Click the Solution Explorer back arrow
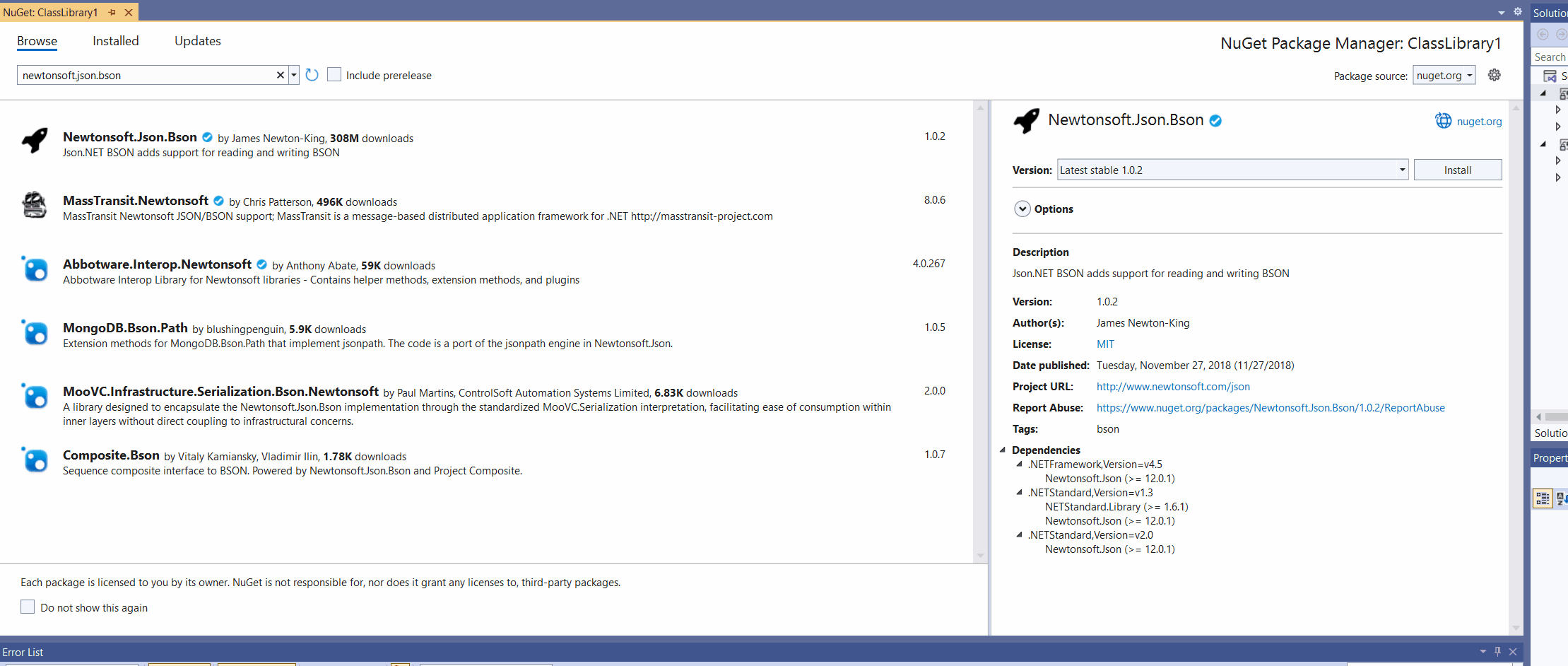Screen dimensions: 1568x666 pyautogui.click(x=1543, y=34)
